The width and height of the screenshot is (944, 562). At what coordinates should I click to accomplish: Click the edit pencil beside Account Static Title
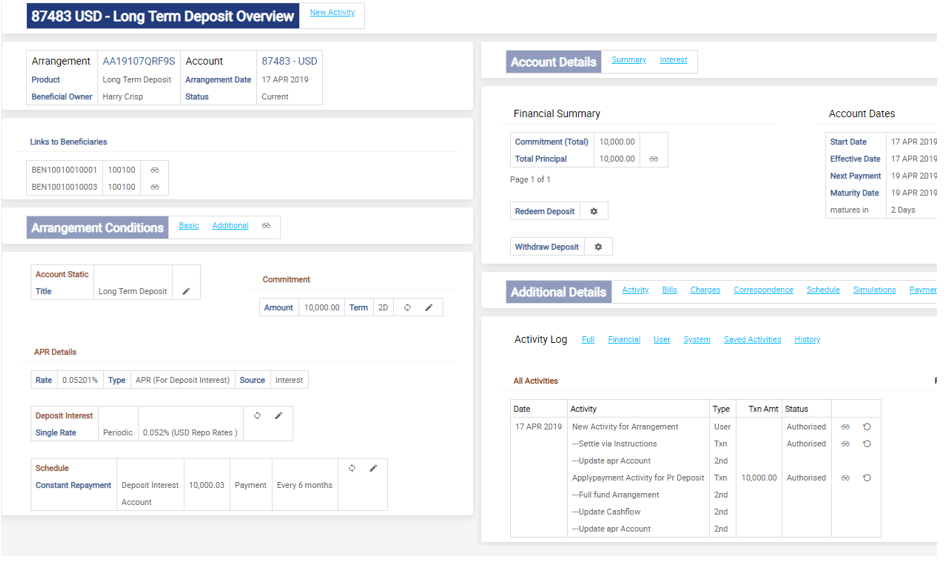tap(186, 292)
